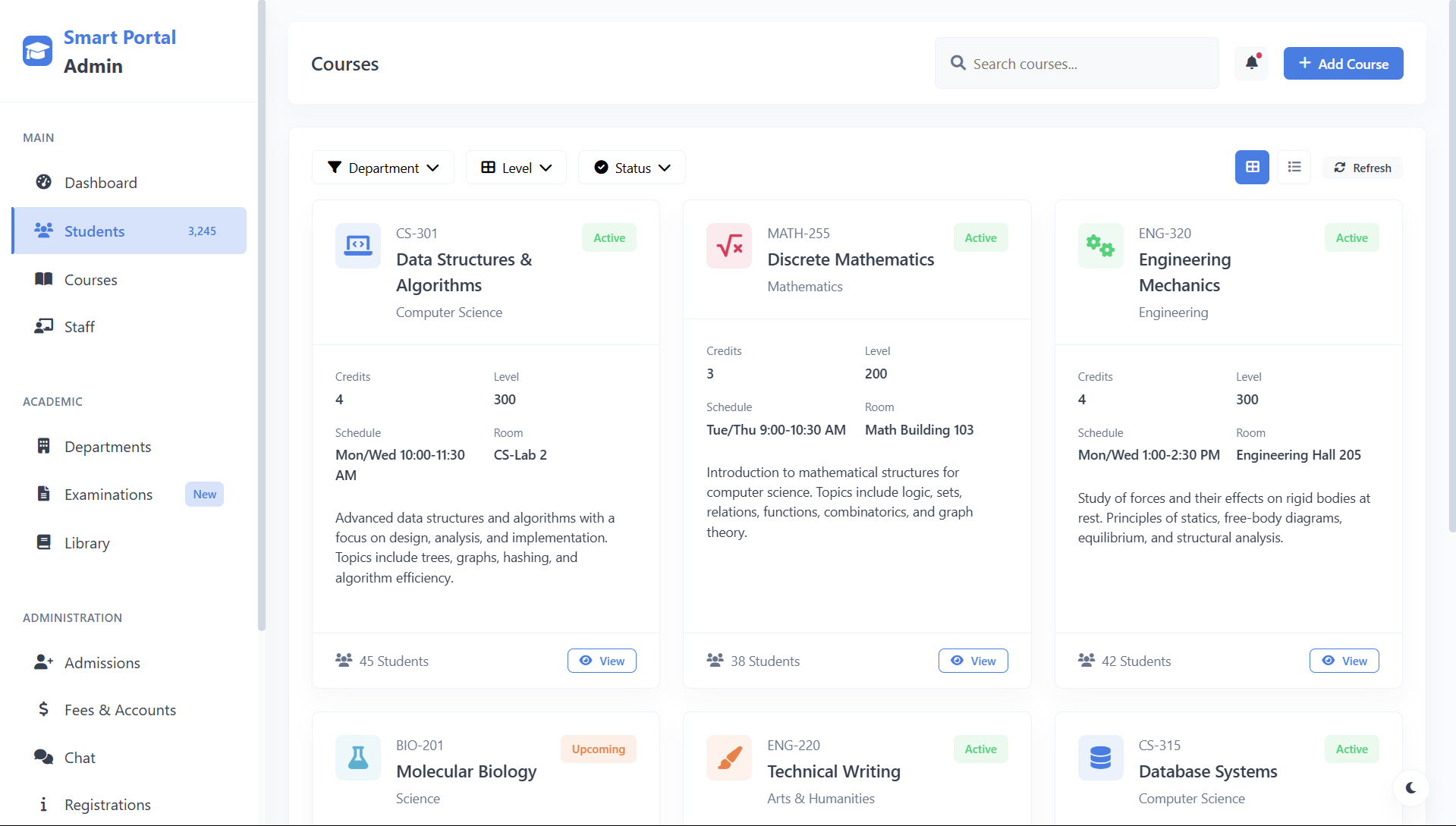This screenshot has height=826, width=1456.
Task: Click the search courses input field
Action: (1076, 63)
